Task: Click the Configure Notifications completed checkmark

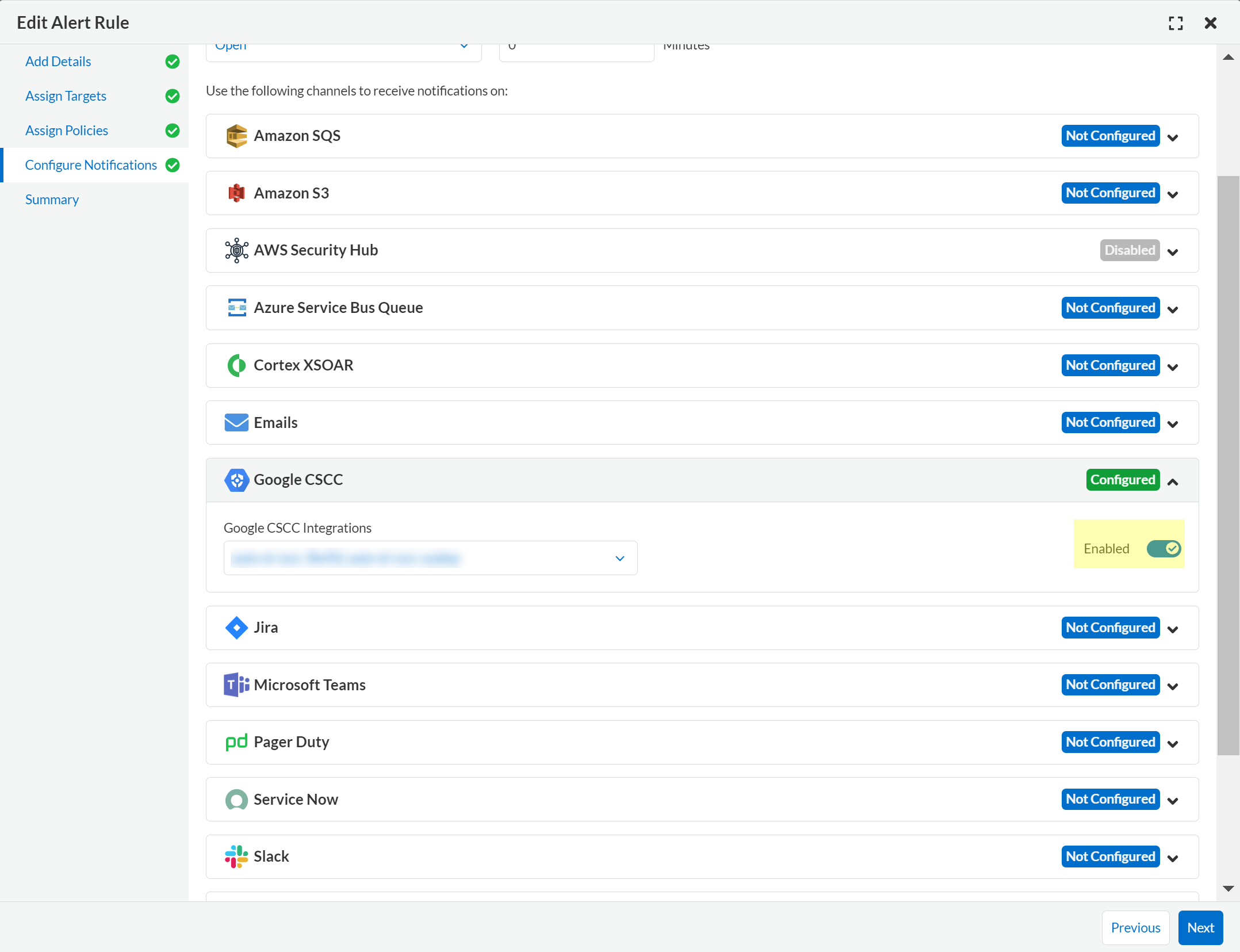Action: [x=173, y=165]
